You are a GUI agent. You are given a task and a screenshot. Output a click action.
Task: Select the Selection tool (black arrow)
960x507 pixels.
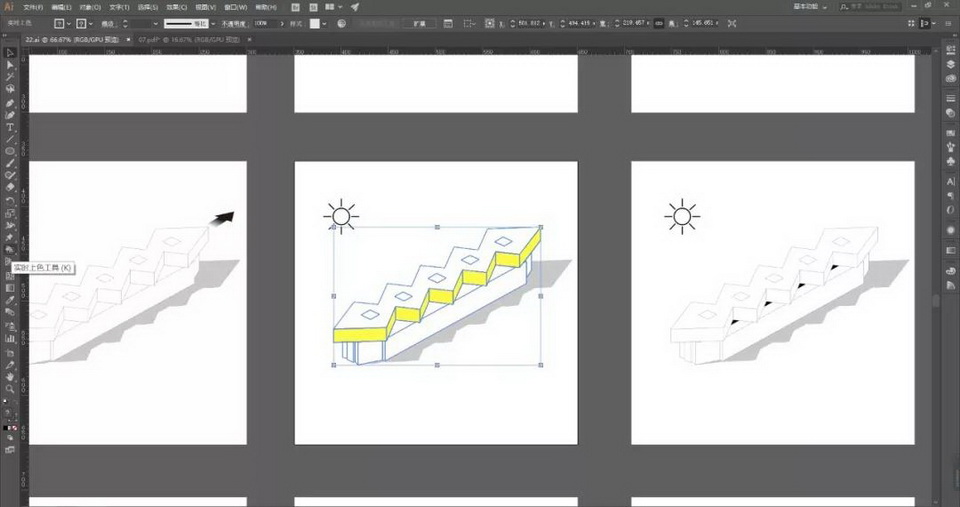[x=10, y=53]
